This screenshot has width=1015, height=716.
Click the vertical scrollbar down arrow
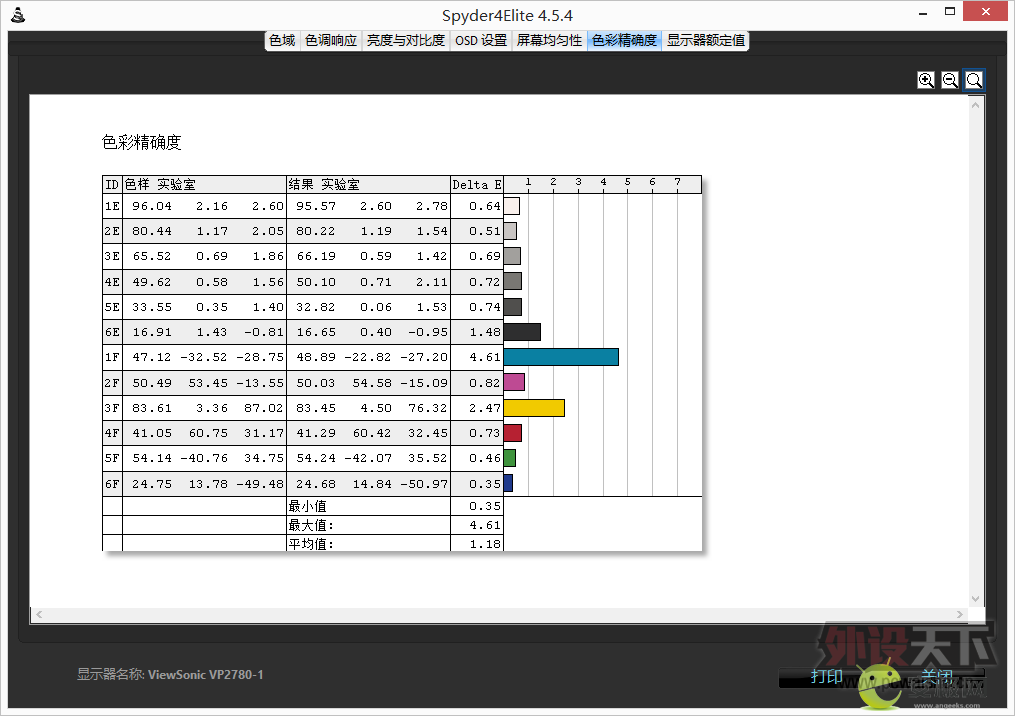[976, 599]
